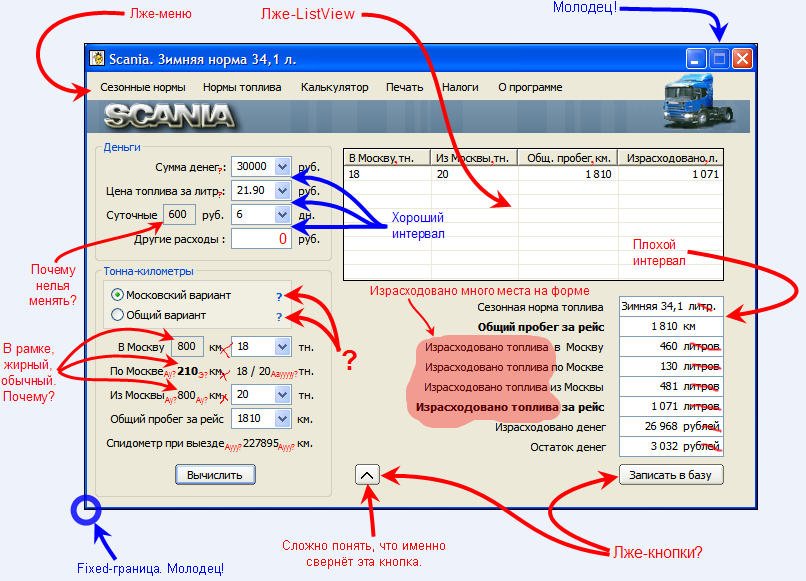Click the 1 071 литров result field
The image size is (806, 581).
coord(671,407)
